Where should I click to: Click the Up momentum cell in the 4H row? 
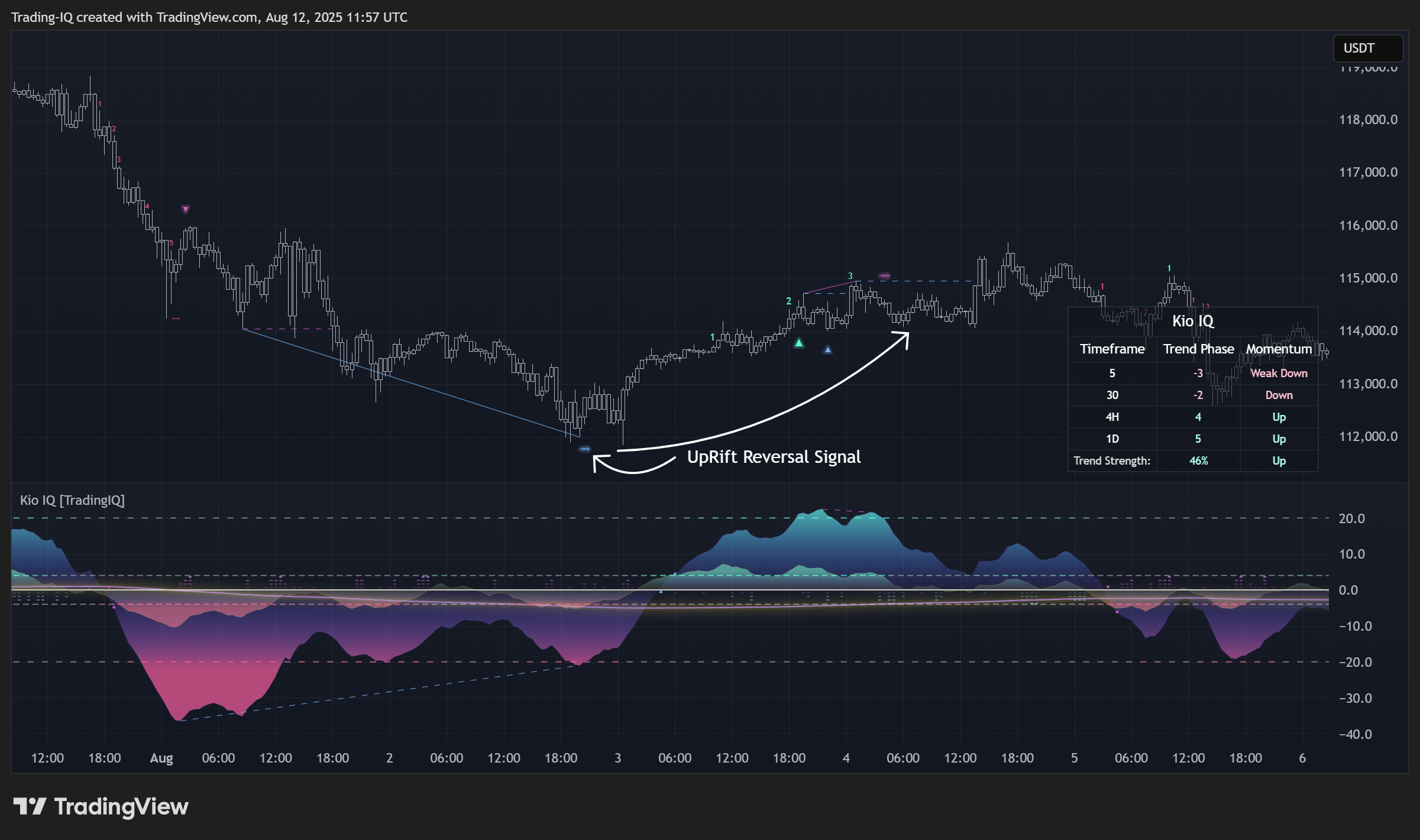(x=1279, y=417)
